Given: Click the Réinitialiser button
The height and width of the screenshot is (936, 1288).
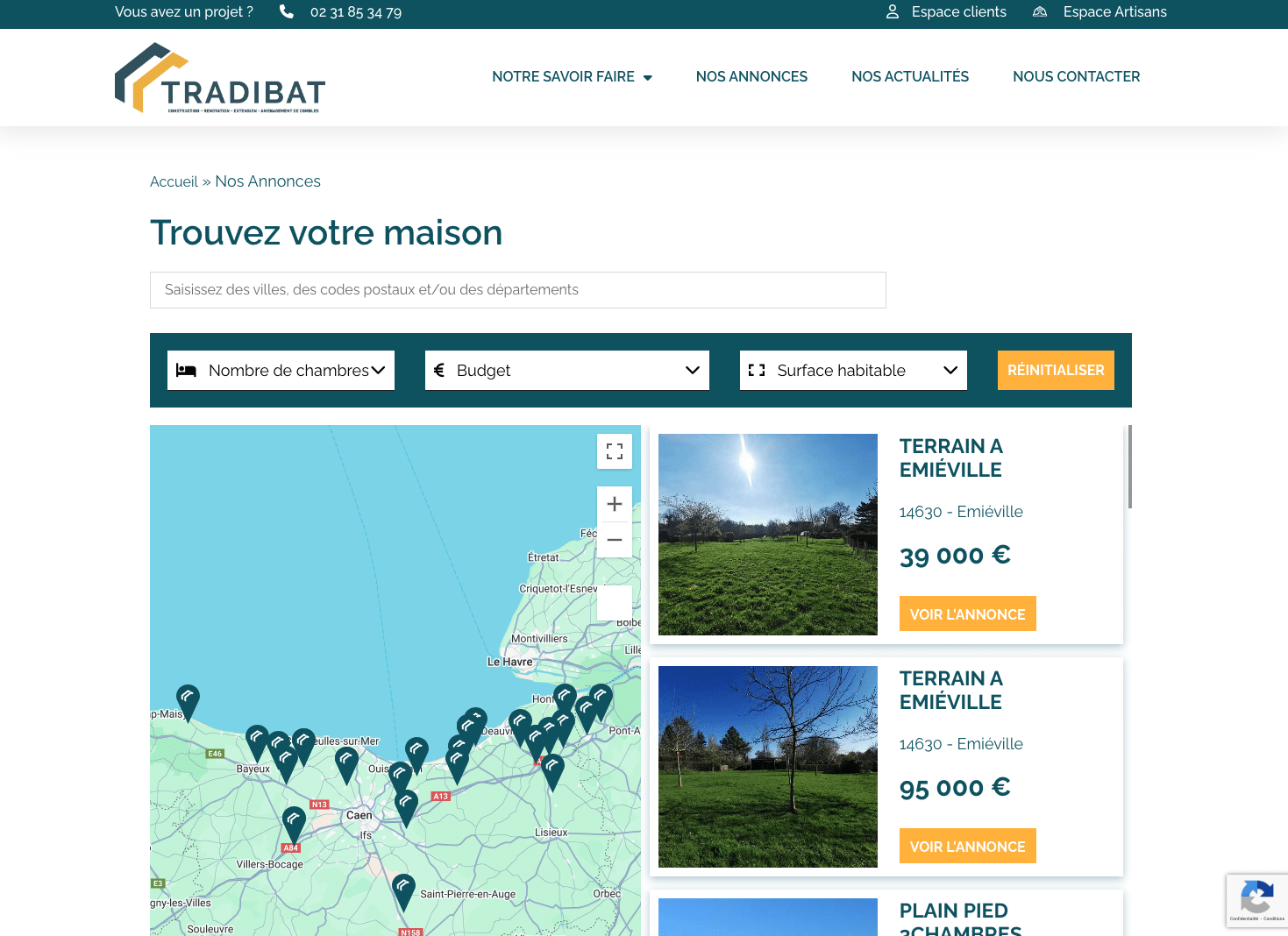Looking at the screenshot, I should (x=1056, y=370).
